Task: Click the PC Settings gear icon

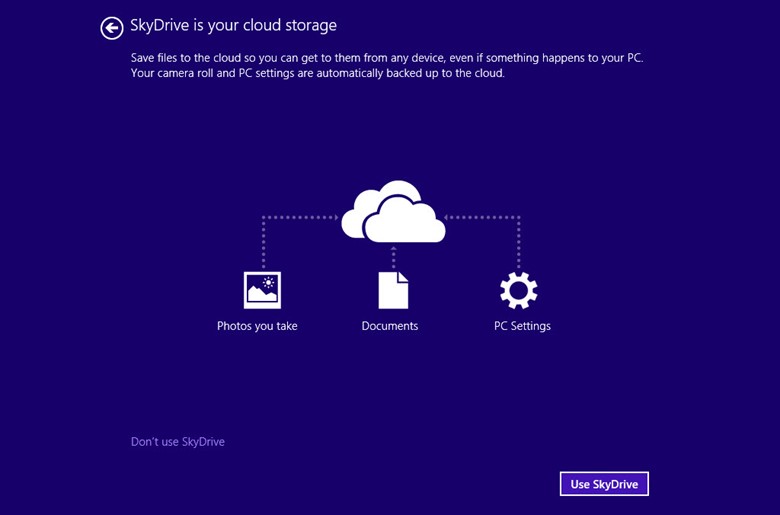Action: [x=518, y=290]
